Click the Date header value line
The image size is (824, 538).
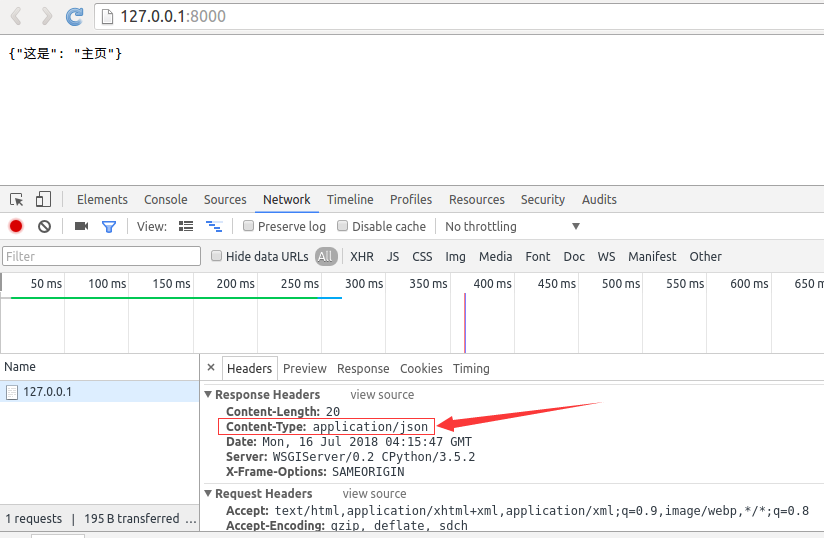click(349, 441)
